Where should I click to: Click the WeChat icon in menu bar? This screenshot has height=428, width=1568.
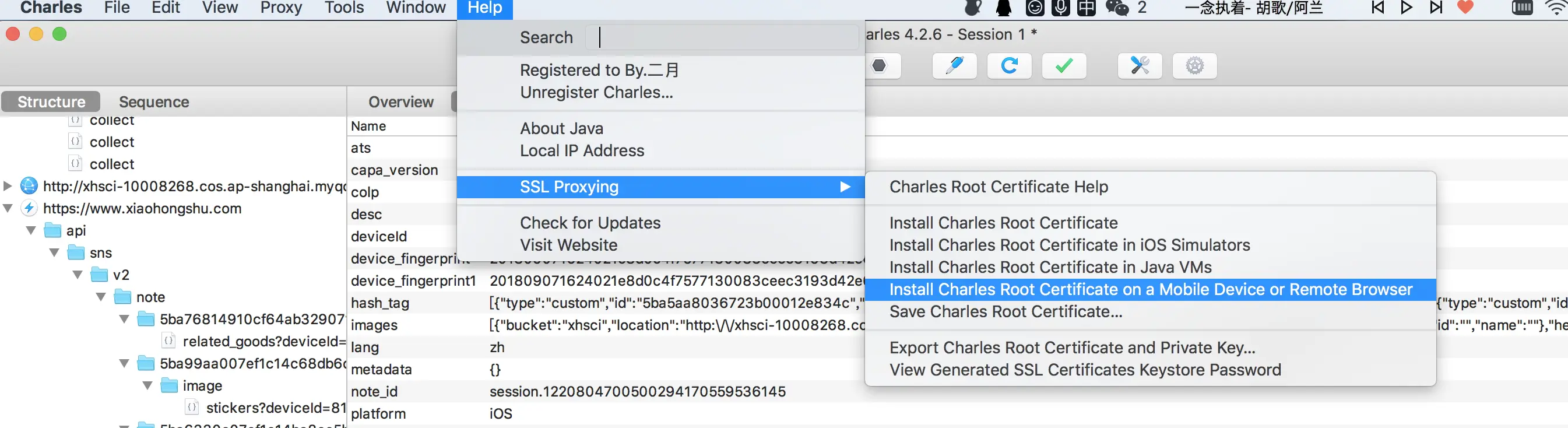[1117, 8]
